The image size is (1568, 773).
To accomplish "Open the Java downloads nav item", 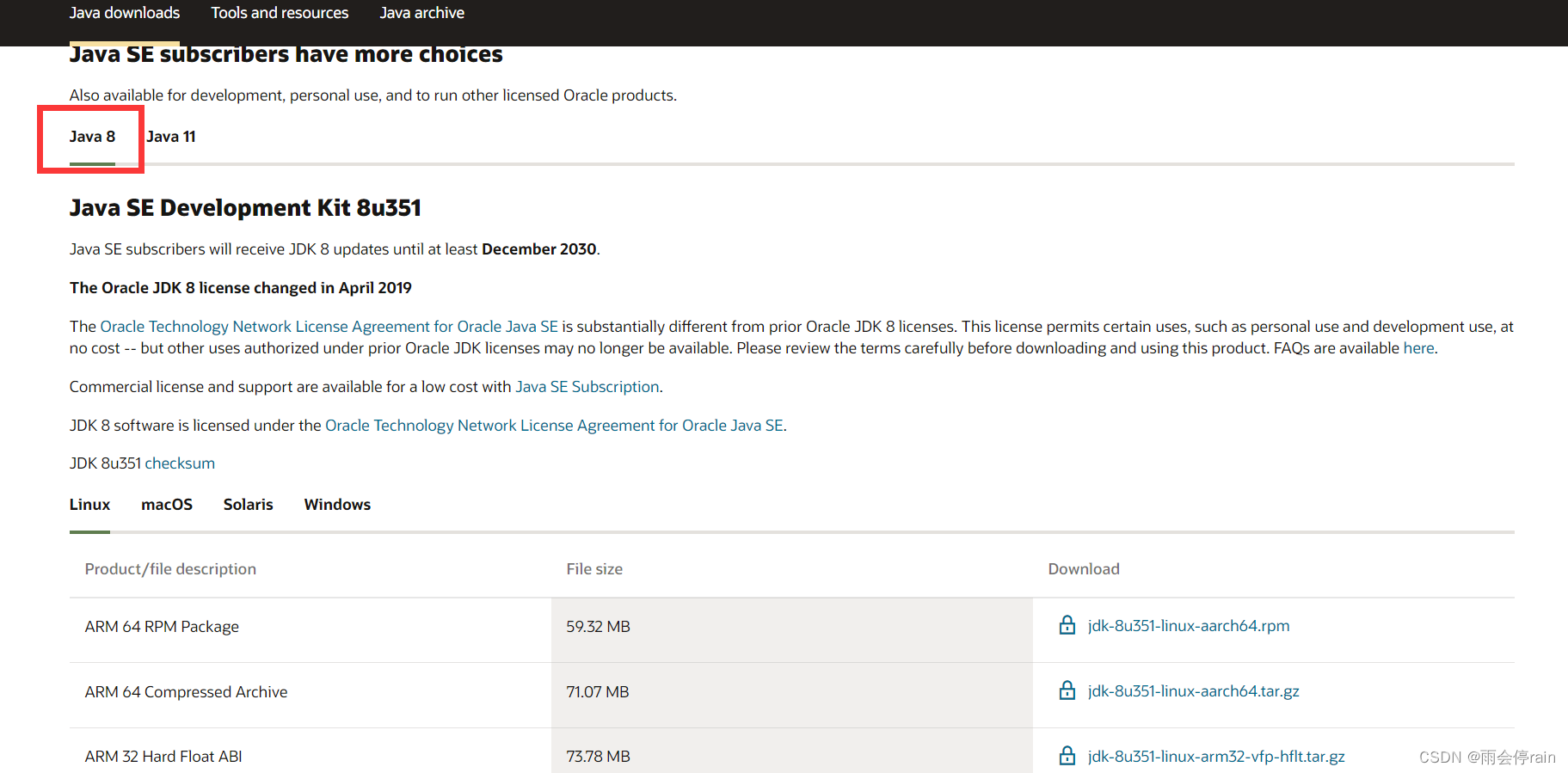I will click(125, 13).
